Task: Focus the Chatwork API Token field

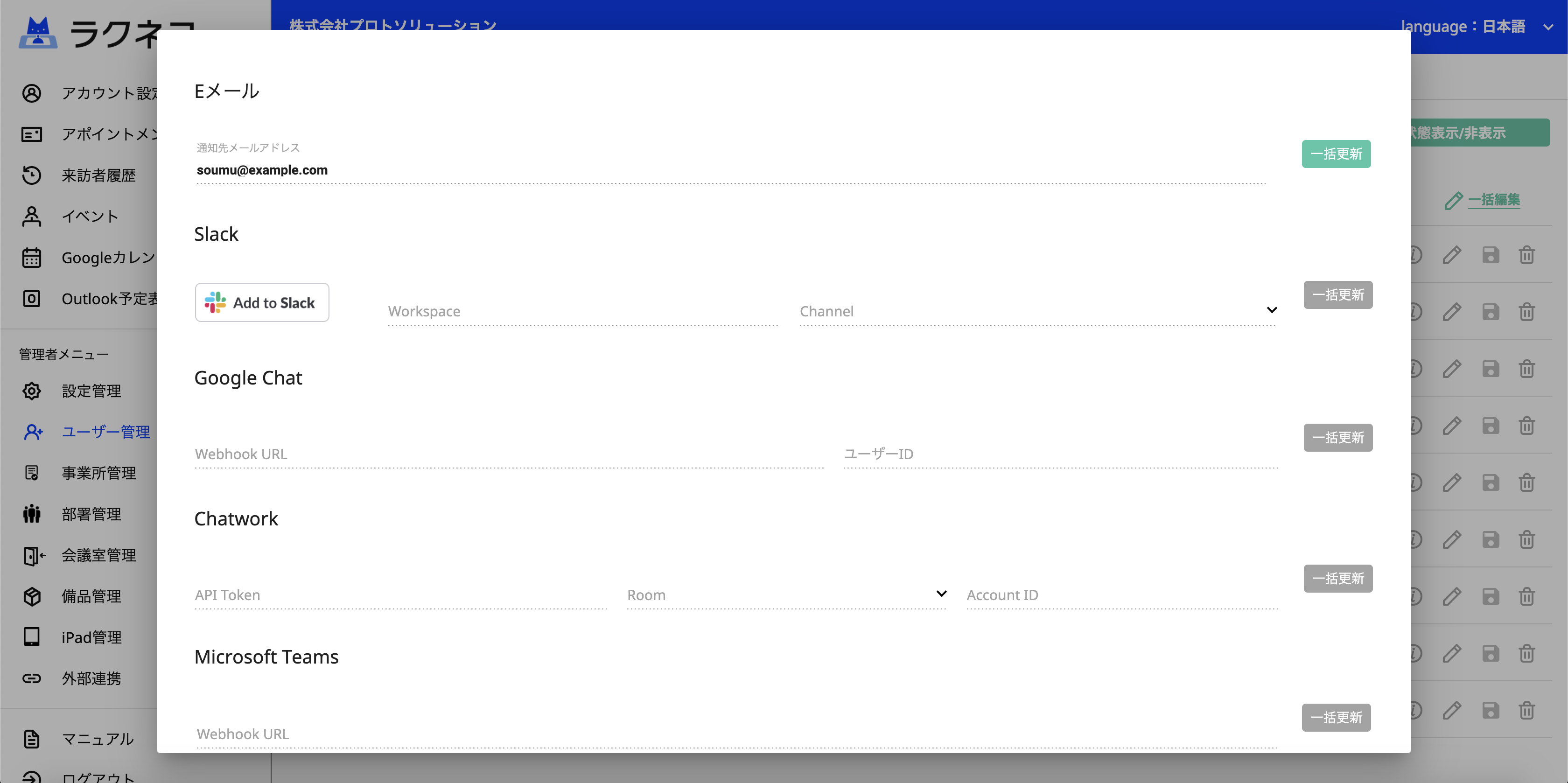Action: (x=400, y=595)
